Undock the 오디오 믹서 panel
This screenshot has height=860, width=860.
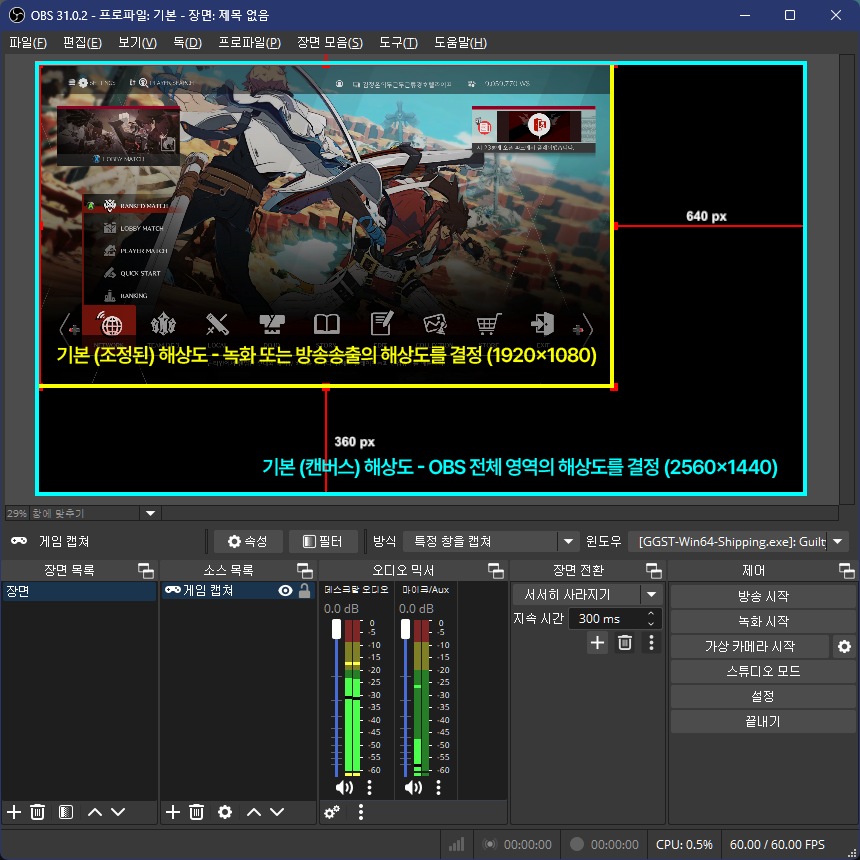[496, 570]
